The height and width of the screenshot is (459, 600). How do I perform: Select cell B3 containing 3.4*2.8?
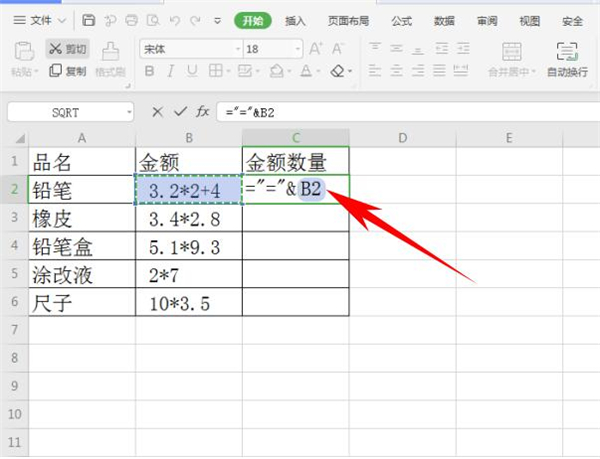[x=188, y=218]
